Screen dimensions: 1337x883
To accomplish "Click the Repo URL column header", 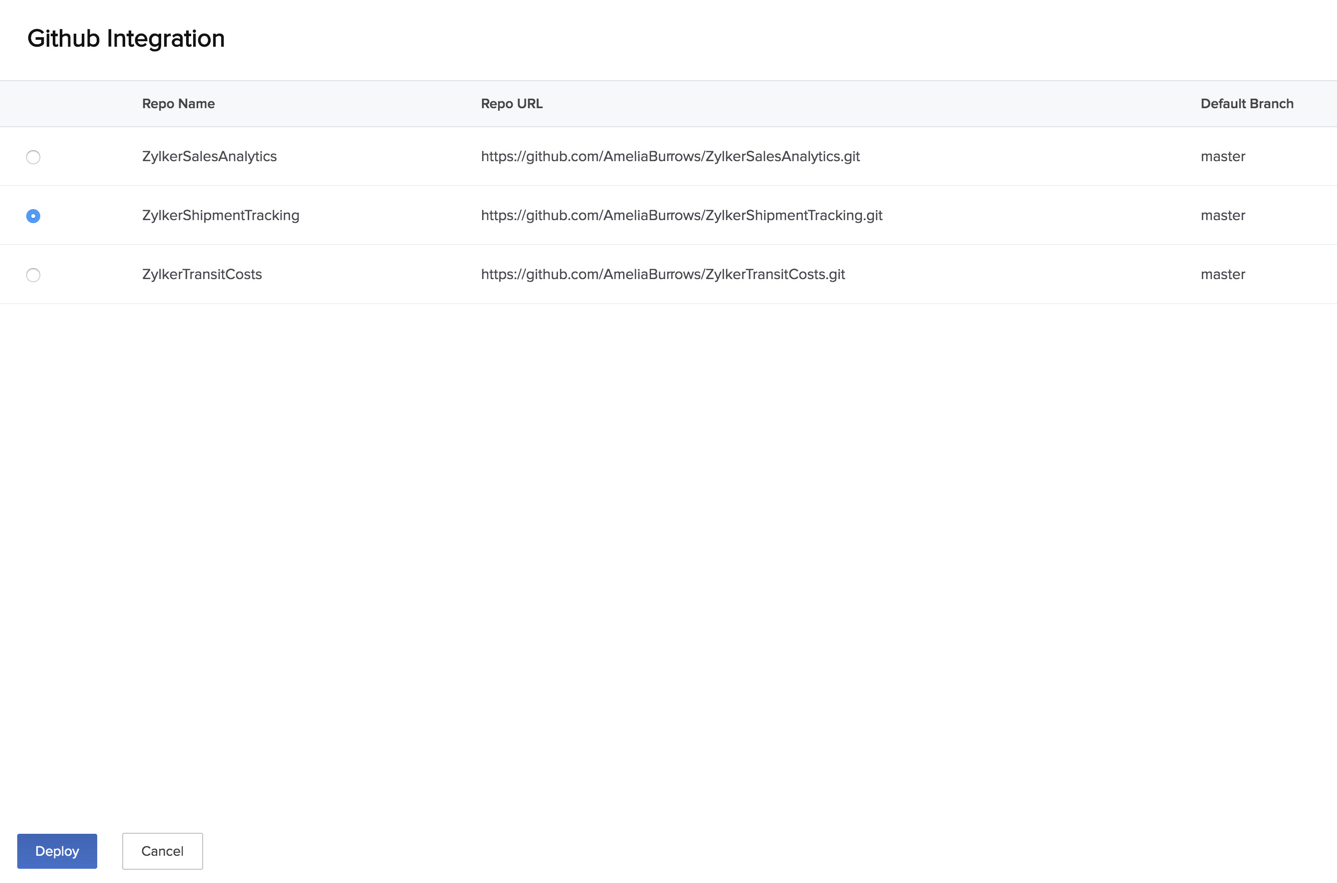I will [x=511, y=103].
